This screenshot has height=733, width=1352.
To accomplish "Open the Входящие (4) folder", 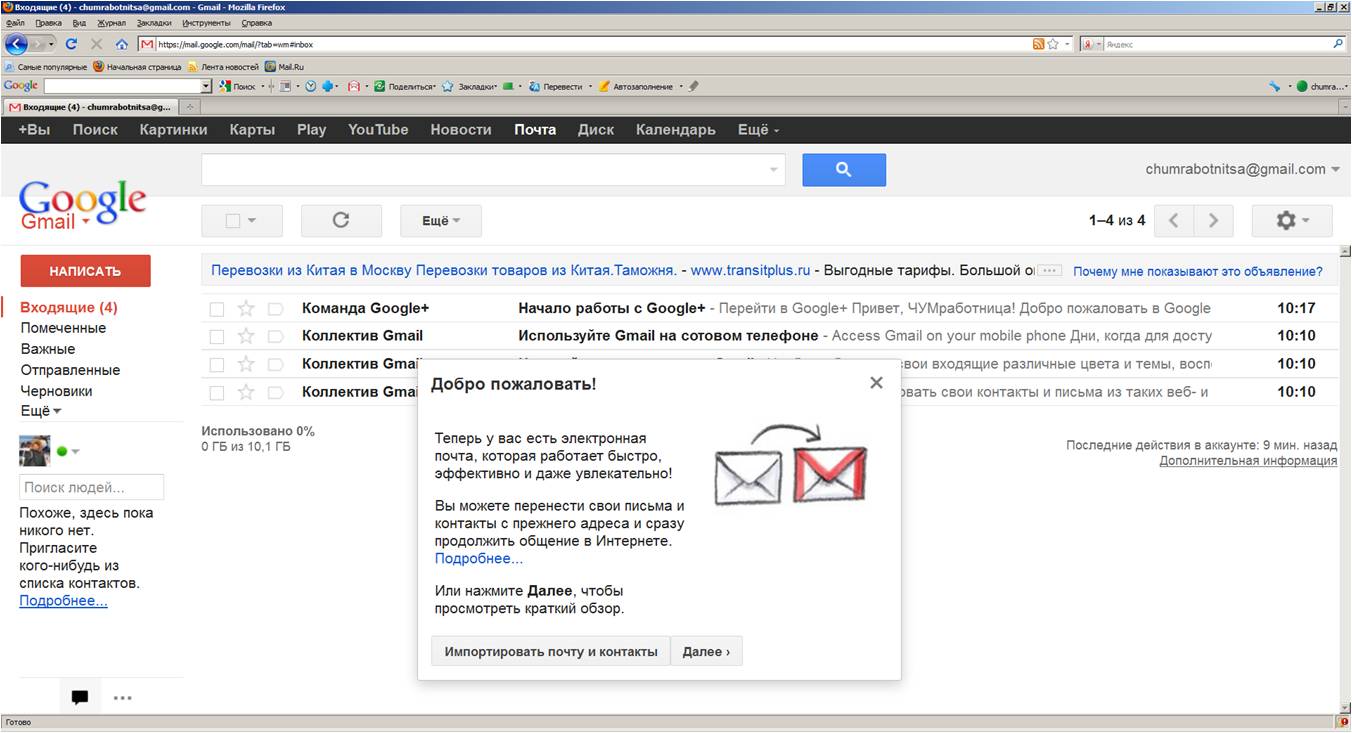I will pos(69,307).
